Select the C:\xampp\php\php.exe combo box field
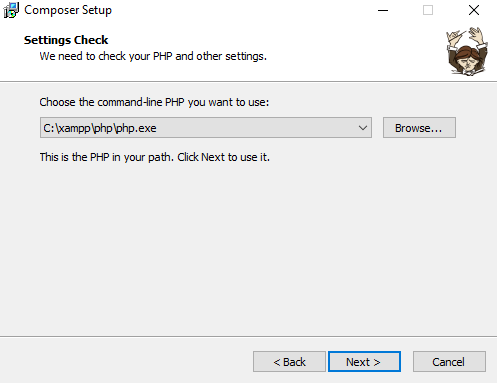The height and width of the screenshot is (383, 497). pyautogui.click(x=206, y=127)
